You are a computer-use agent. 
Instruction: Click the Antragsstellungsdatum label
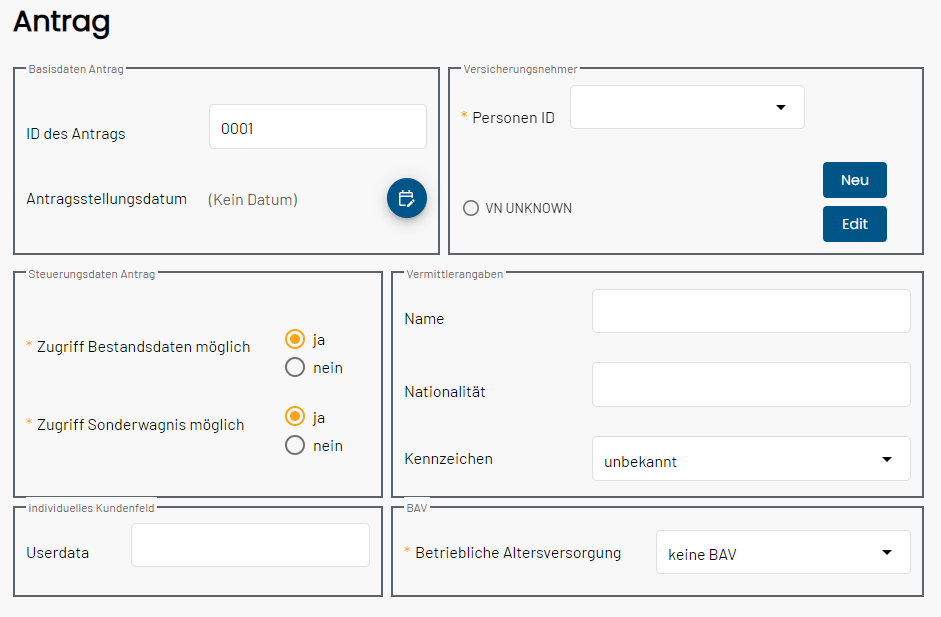point(106,199)
